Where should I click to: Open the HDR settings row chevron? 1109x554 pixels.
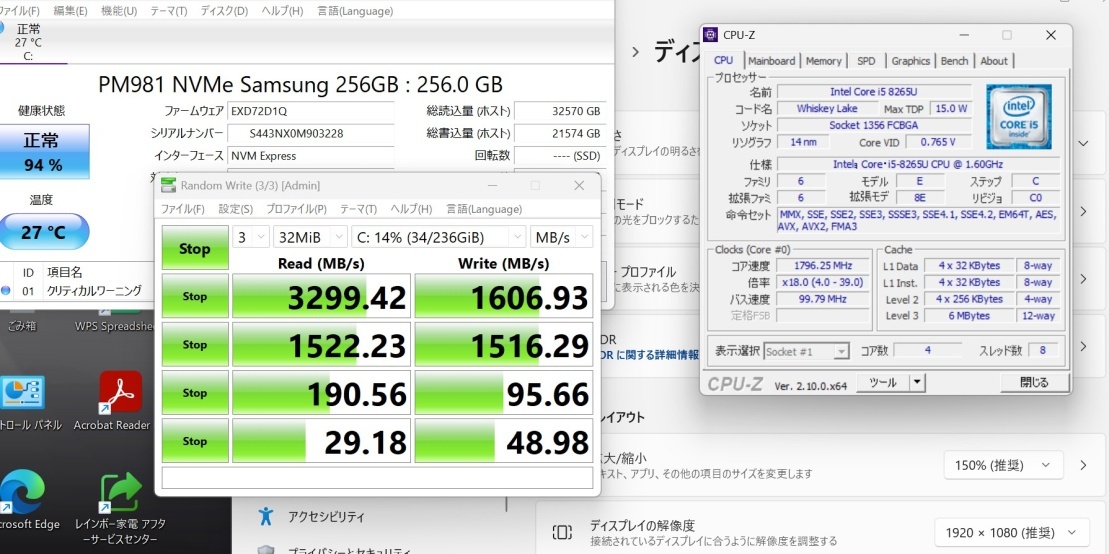point(1083,347)
